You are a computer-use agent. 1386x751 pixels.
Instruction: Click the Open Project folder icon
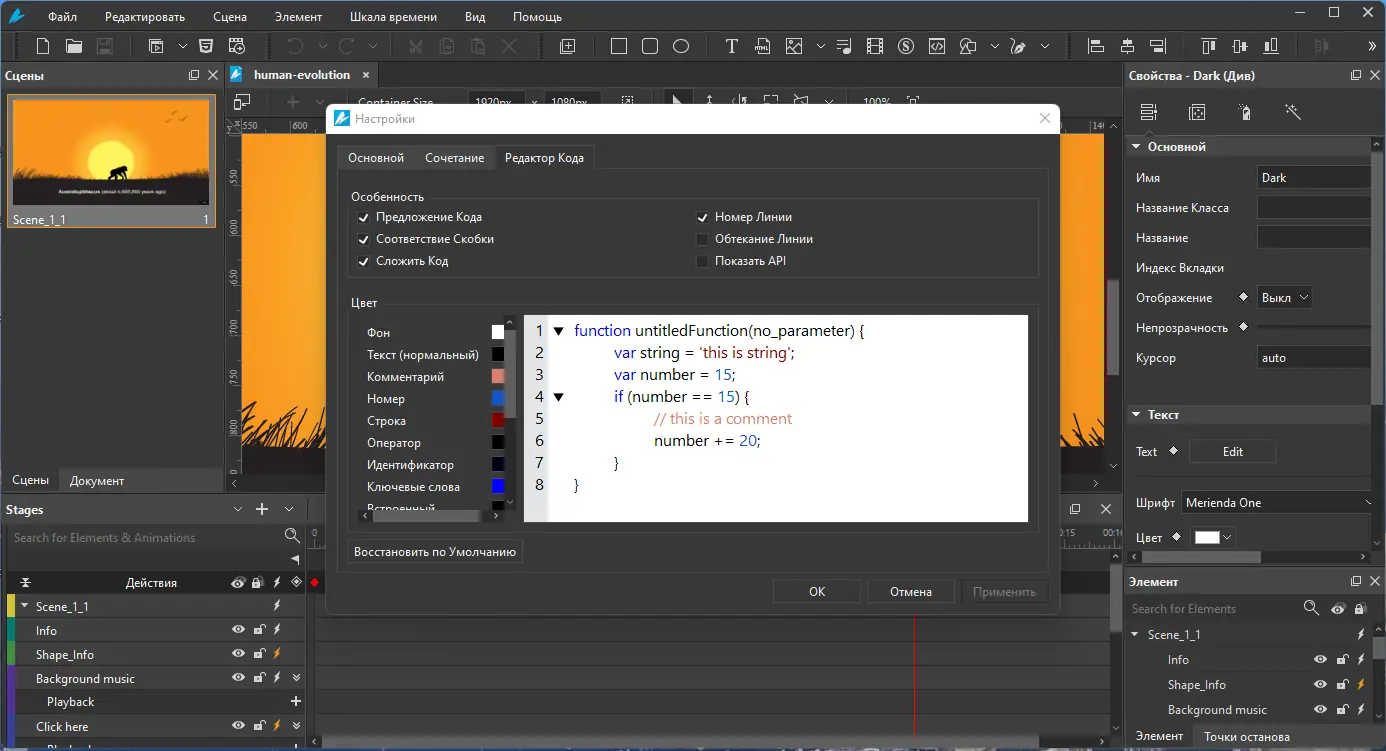pos(74,46)
